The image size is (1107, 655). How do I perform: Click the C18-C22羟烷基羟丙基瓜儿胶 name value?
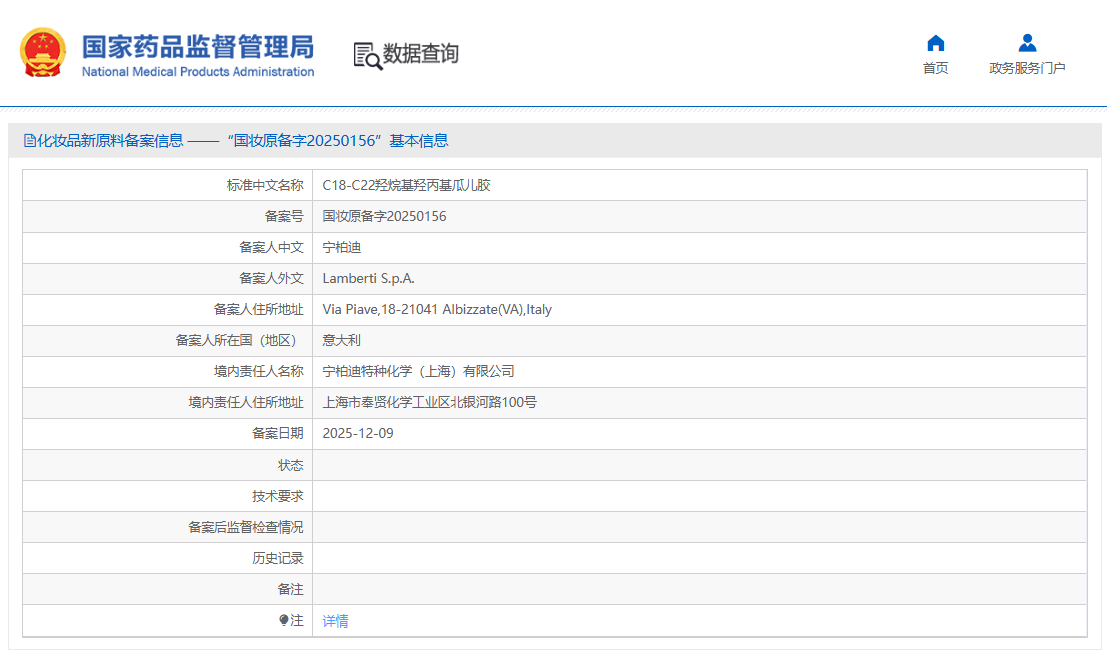[x=406, y=185]
